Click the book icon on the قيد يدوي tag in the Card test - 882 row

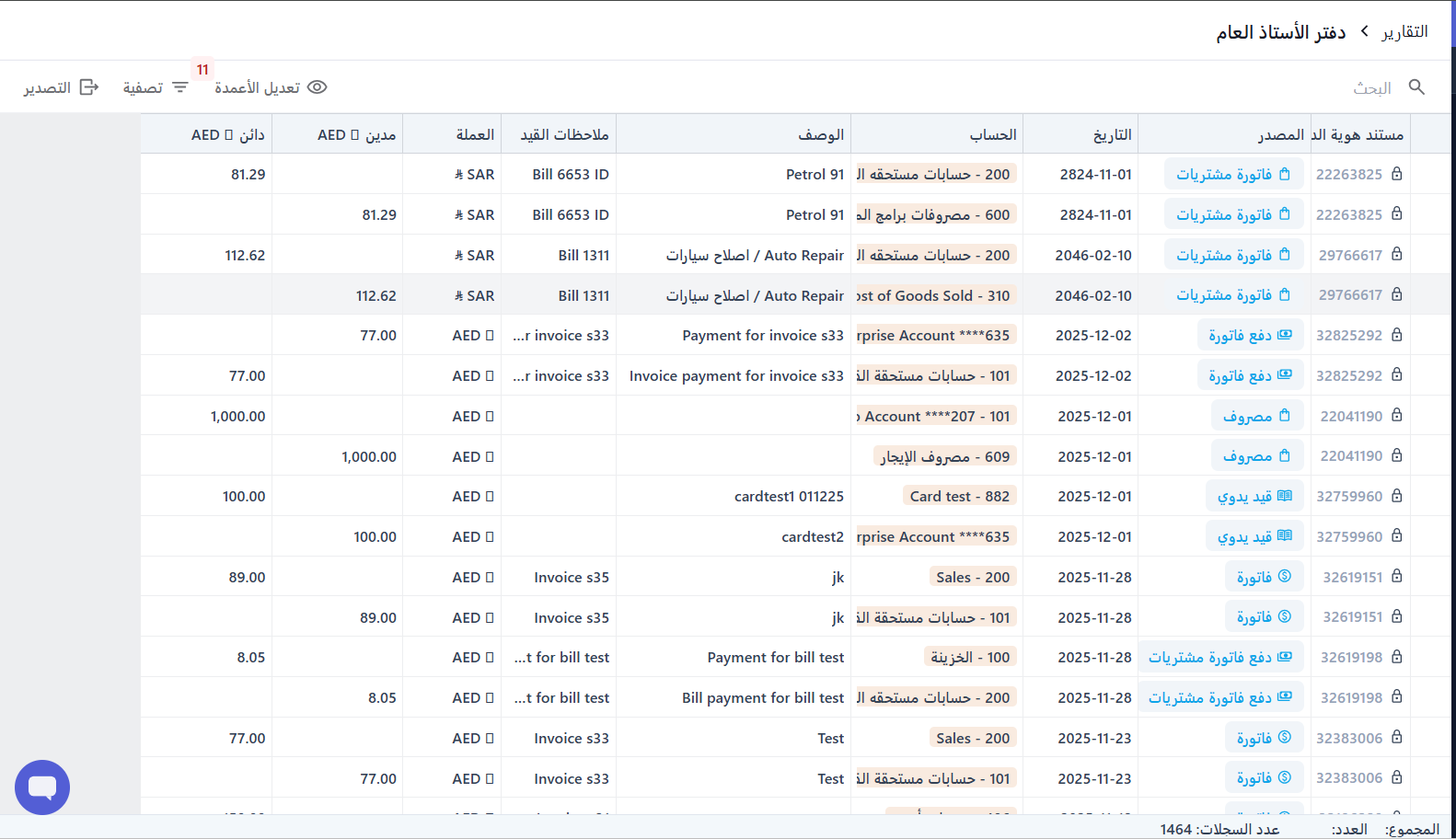(x=1285, y=497)
